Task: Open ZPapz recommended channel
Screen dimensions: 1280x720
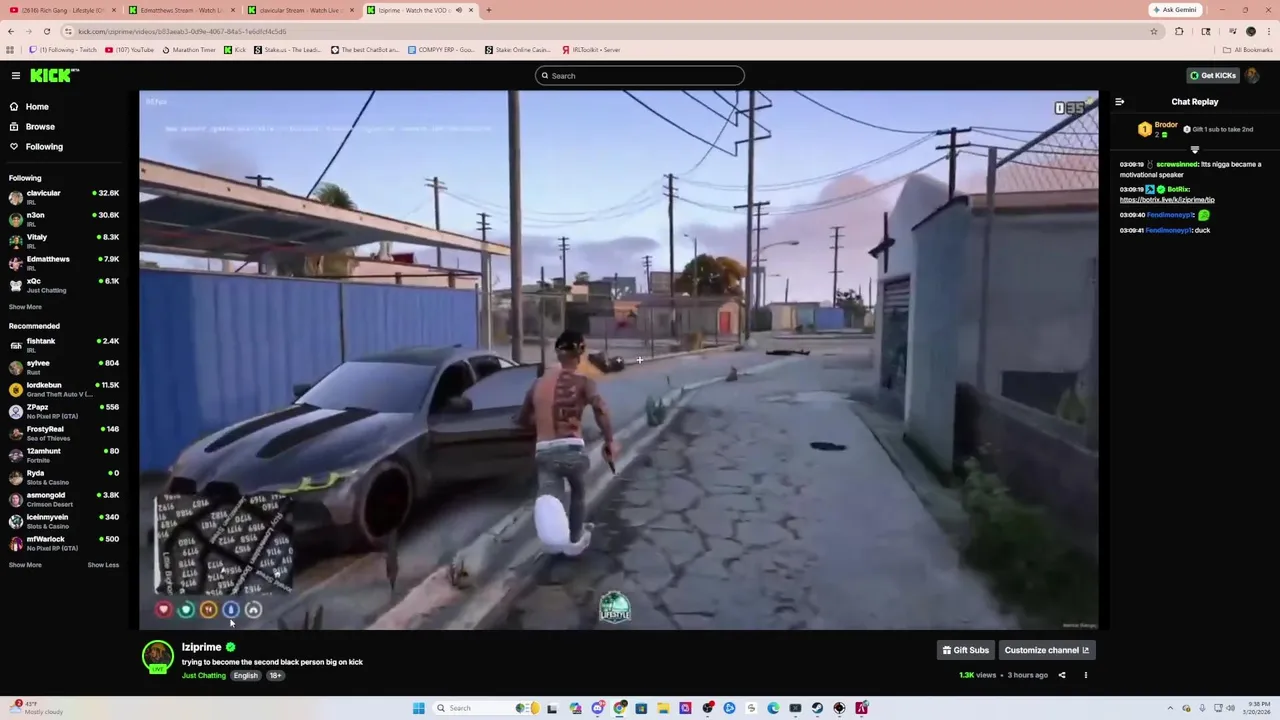Action: point(64,411)
